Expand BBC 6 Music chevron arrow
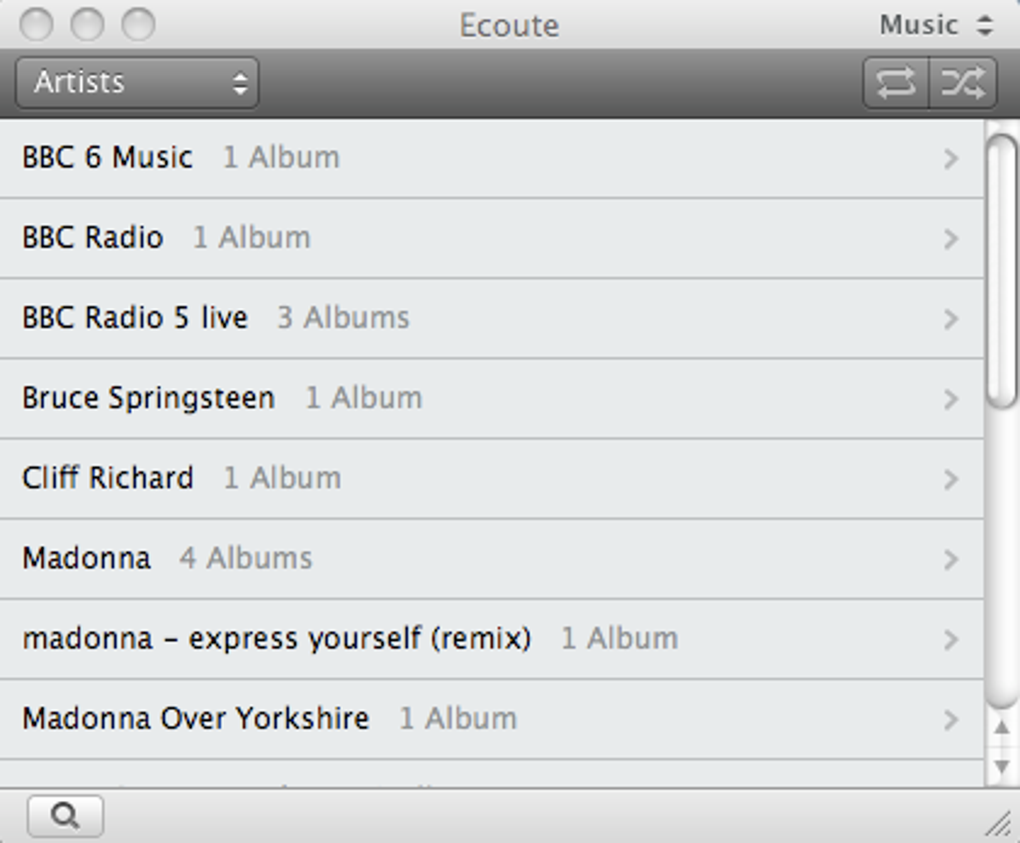1020x843 pixels. [951, 159]
